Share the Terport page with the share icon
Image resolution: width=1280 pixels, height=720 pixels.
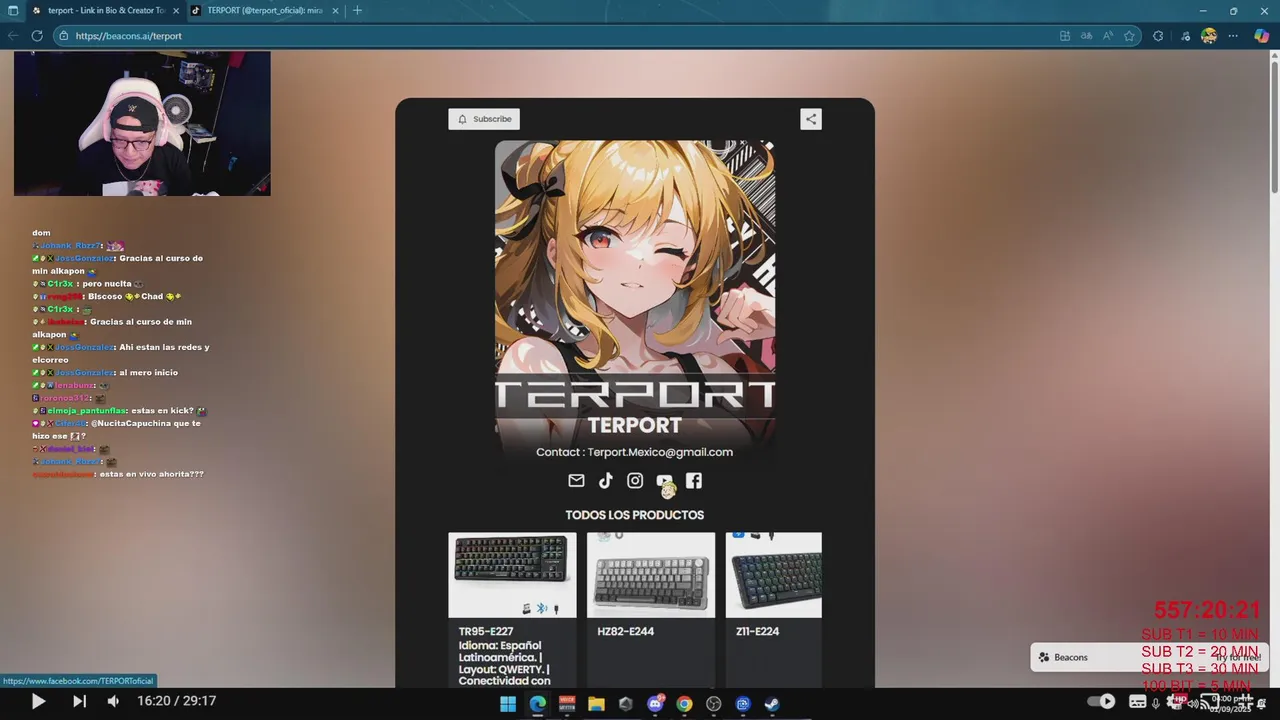811,119
